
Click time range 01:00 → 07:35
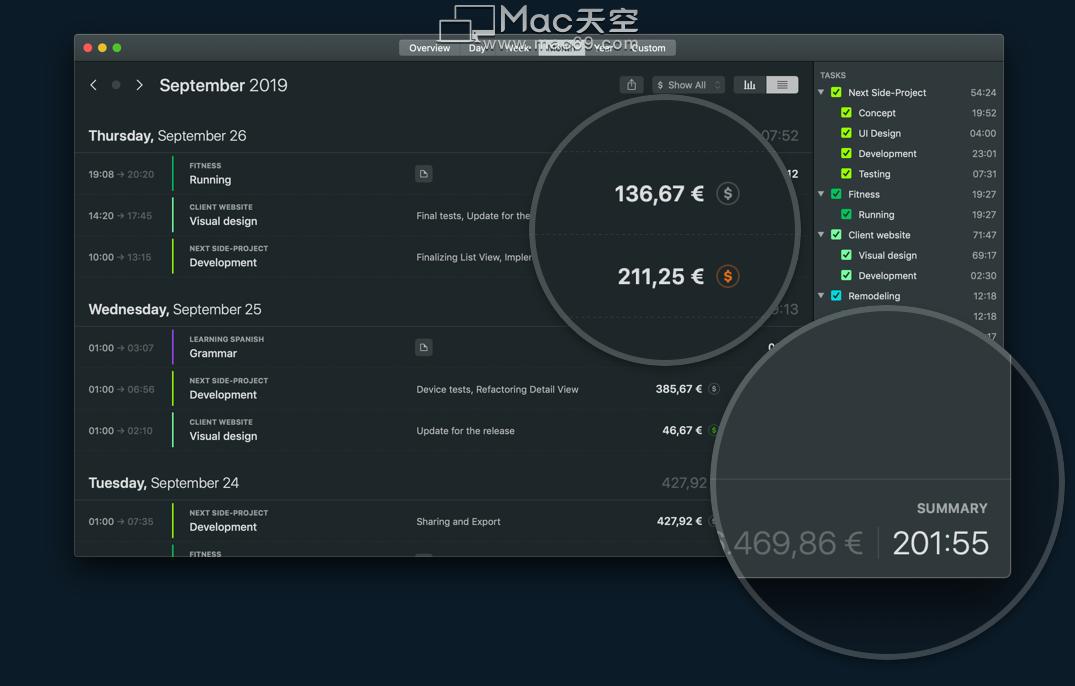pos(121,522)
